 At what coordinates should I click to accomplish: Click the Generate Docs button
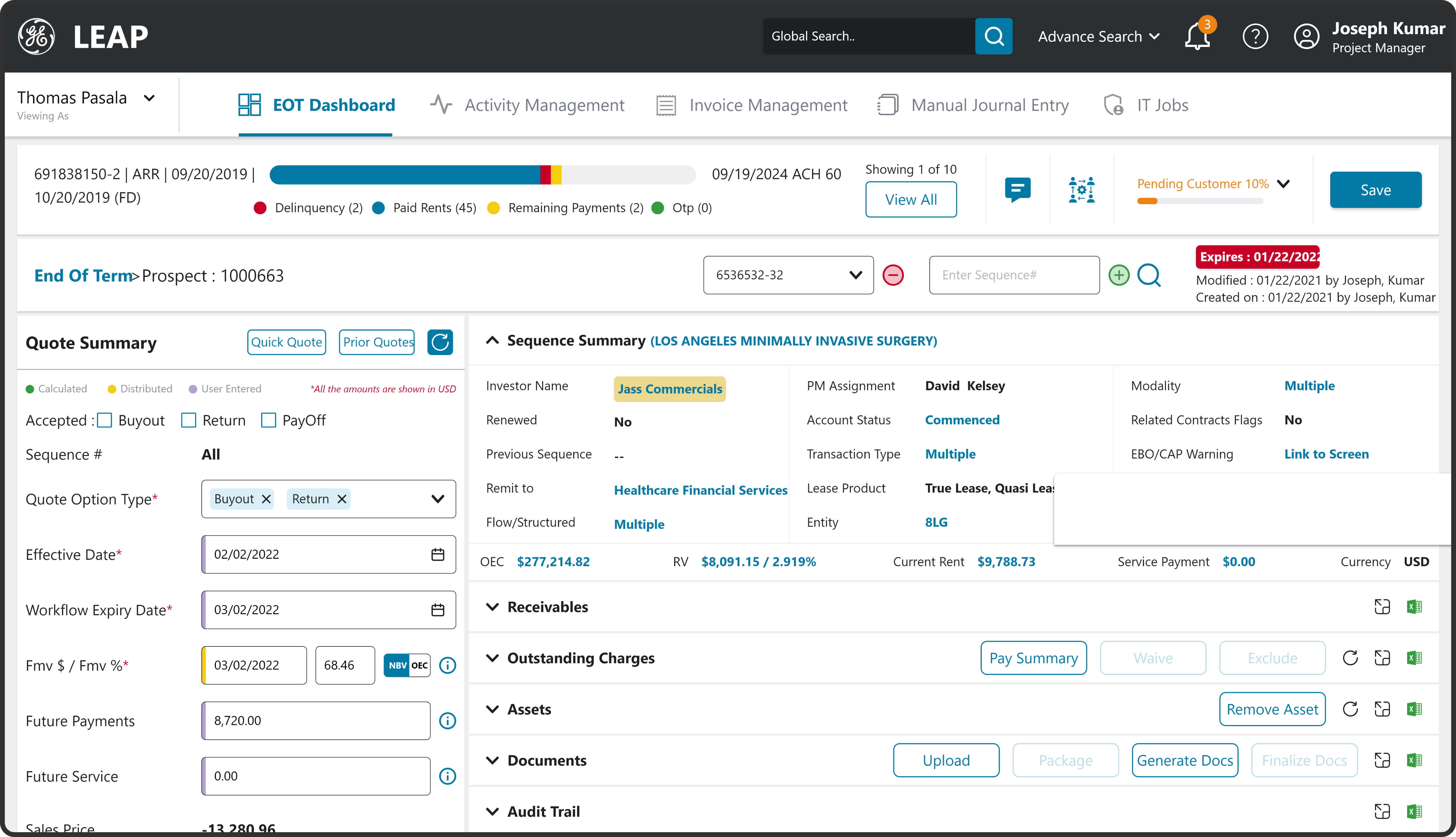(x=1185, y=760)
